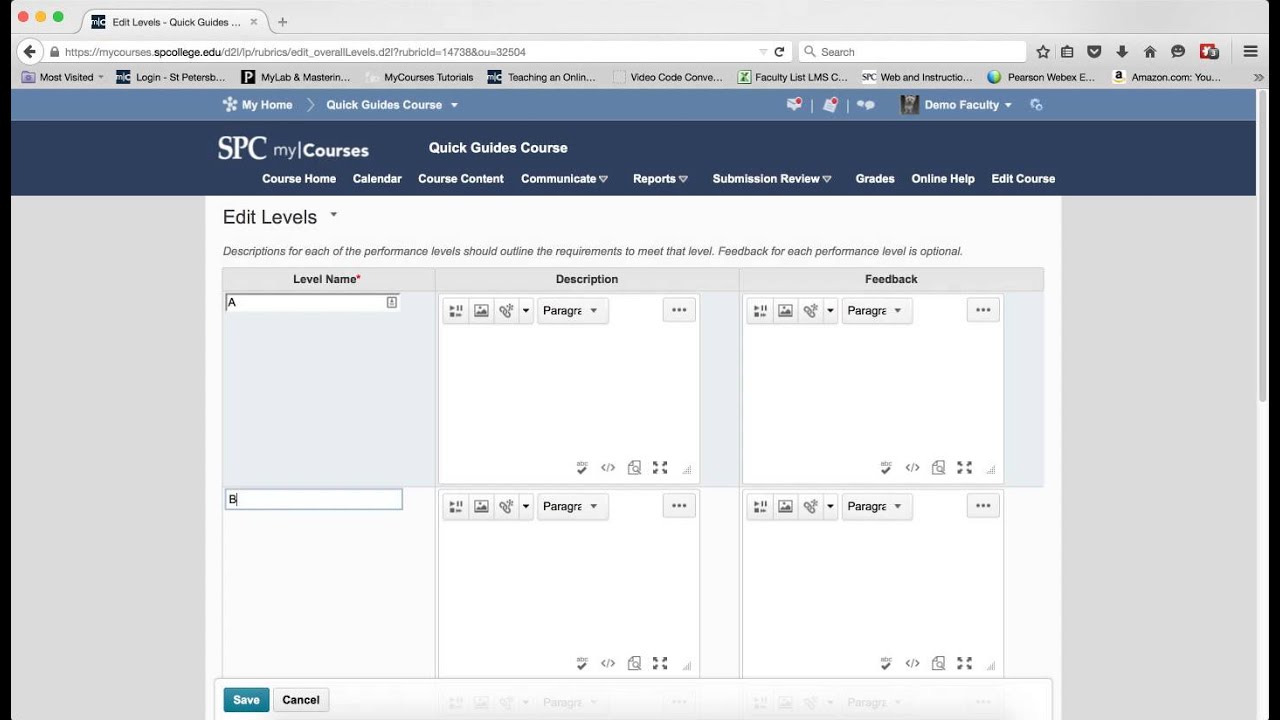This screenshot has height=720, width=1280.
Task: Click inside level A Description text area
Action: coord(569,390)
